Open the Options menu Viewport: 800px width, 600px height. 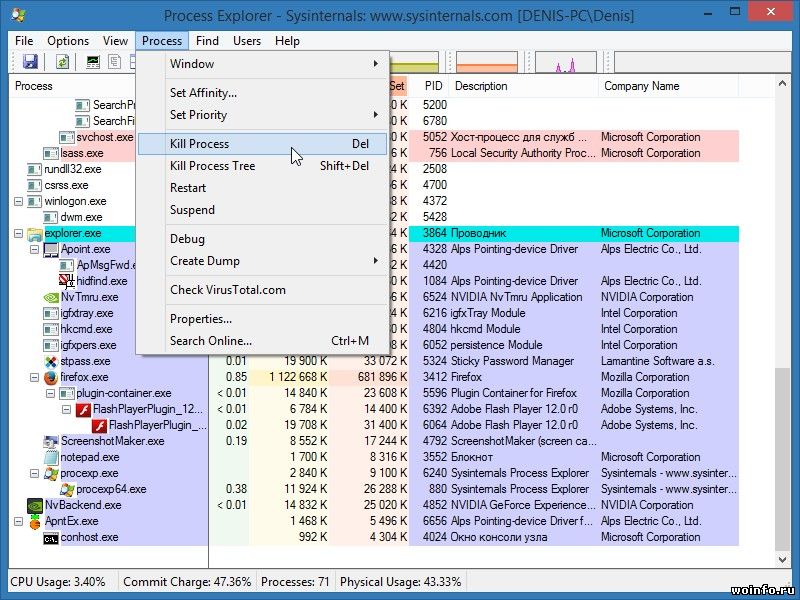(x=68, y=41)
